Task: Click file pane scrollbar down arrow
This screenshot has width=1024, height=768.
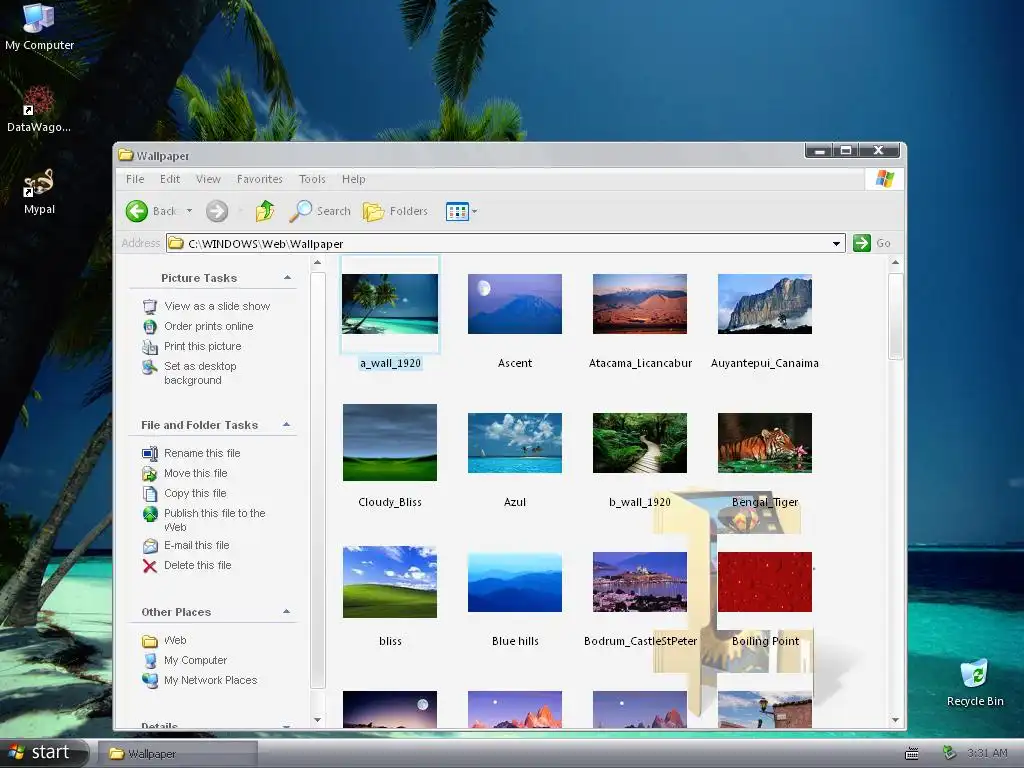Action: [895, 720]
